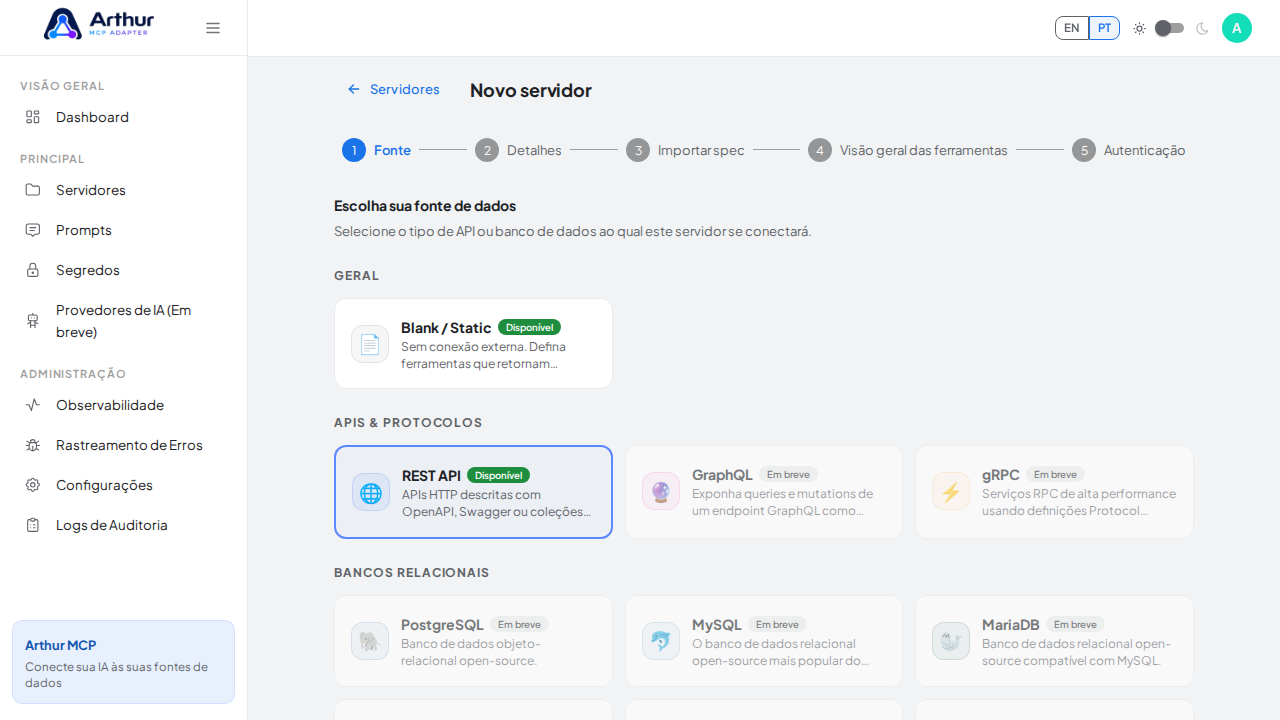Click the Arthur MCP Adapter logo
Screen dimensions: 1280x720
[98, 24]
